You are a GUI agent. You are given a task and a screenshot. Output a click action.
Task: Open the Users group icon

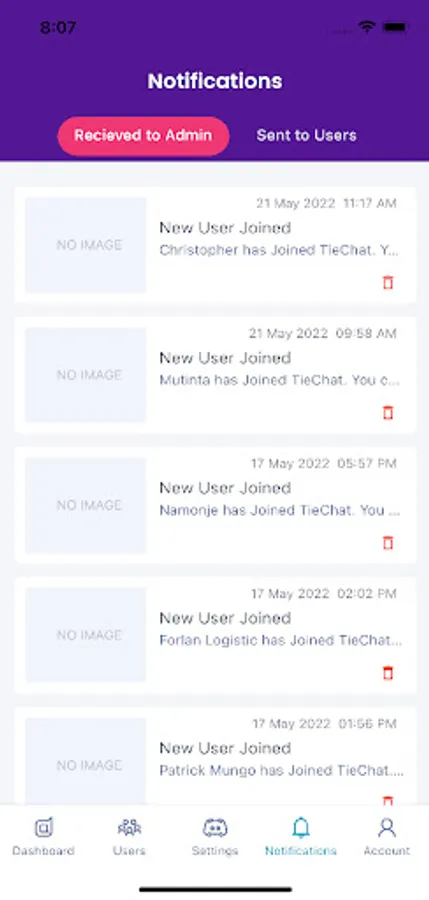pos(129,827)
